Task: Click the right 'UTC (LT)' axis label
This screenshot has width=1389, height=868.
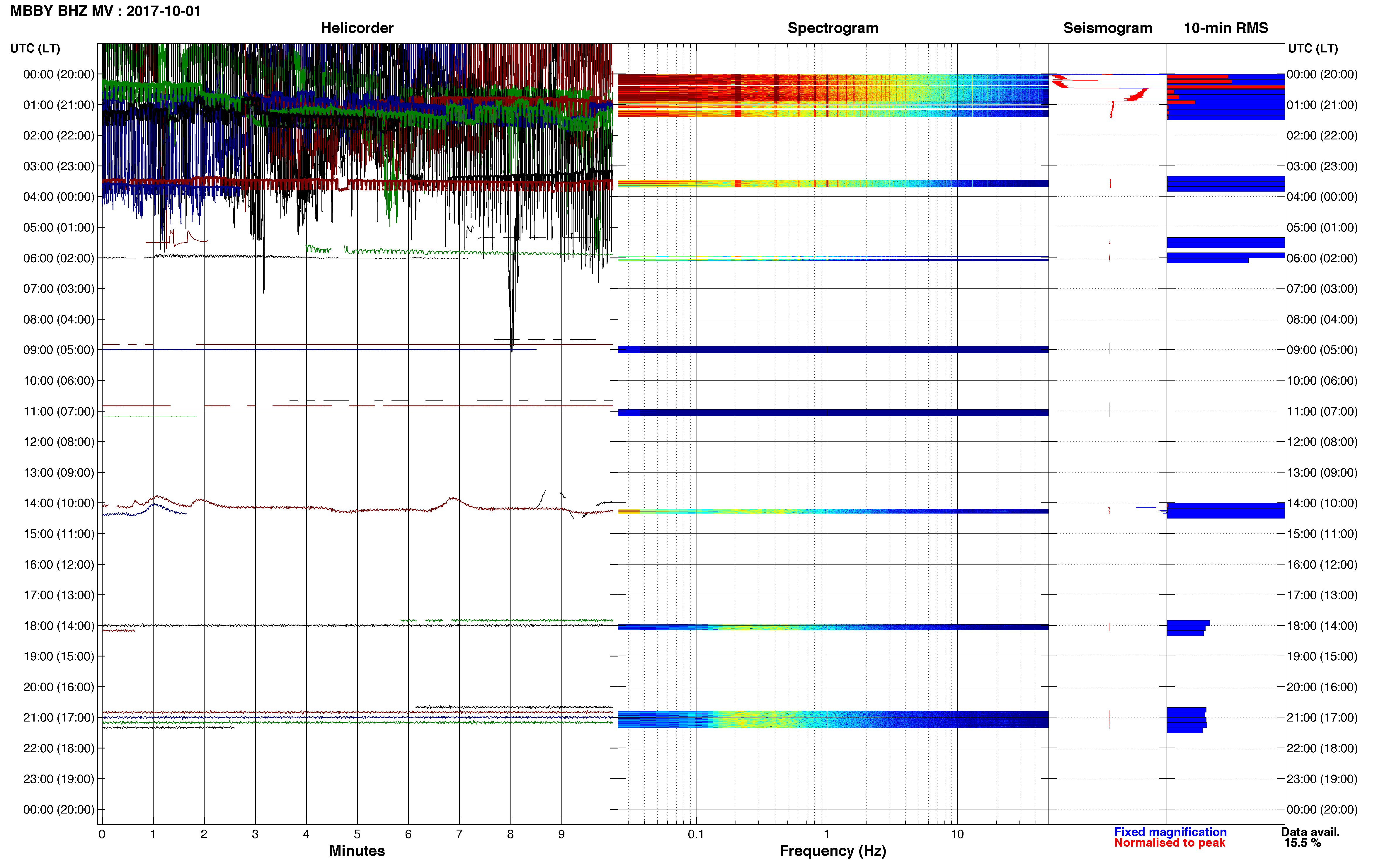Action: [1313, 49]
